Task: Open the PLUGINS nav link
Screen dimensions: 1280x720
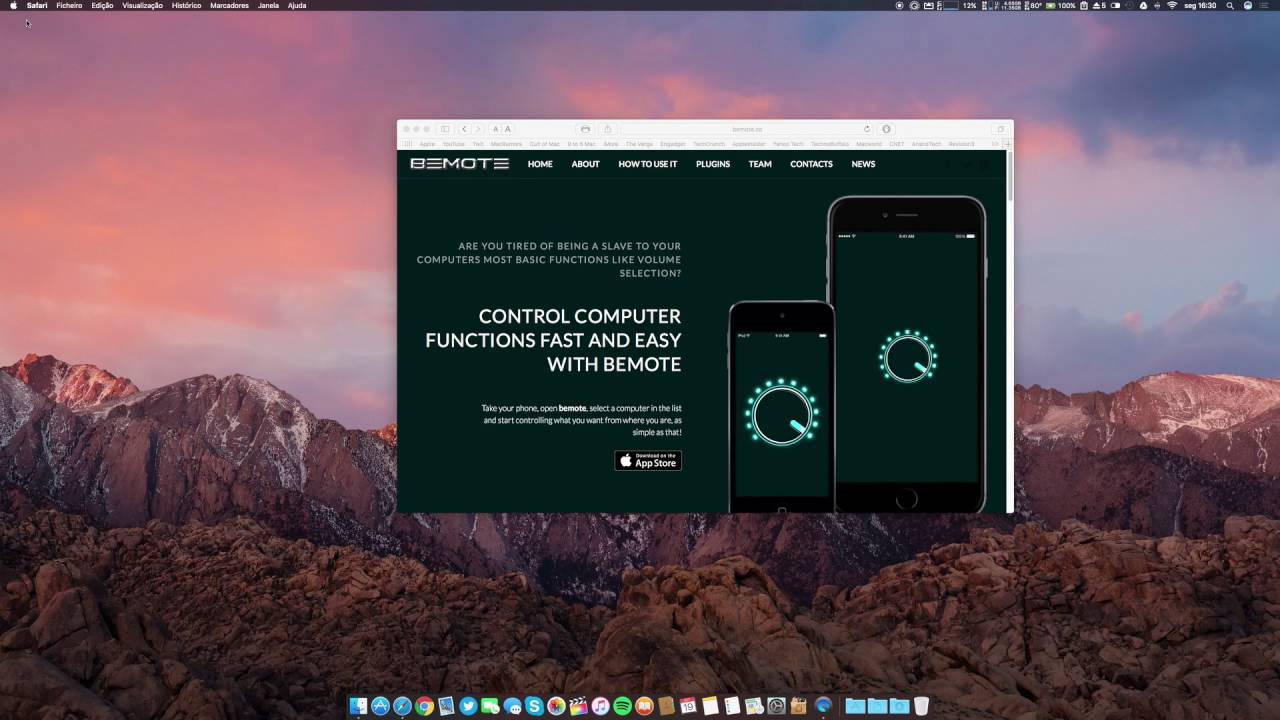Action: (713, 164)
